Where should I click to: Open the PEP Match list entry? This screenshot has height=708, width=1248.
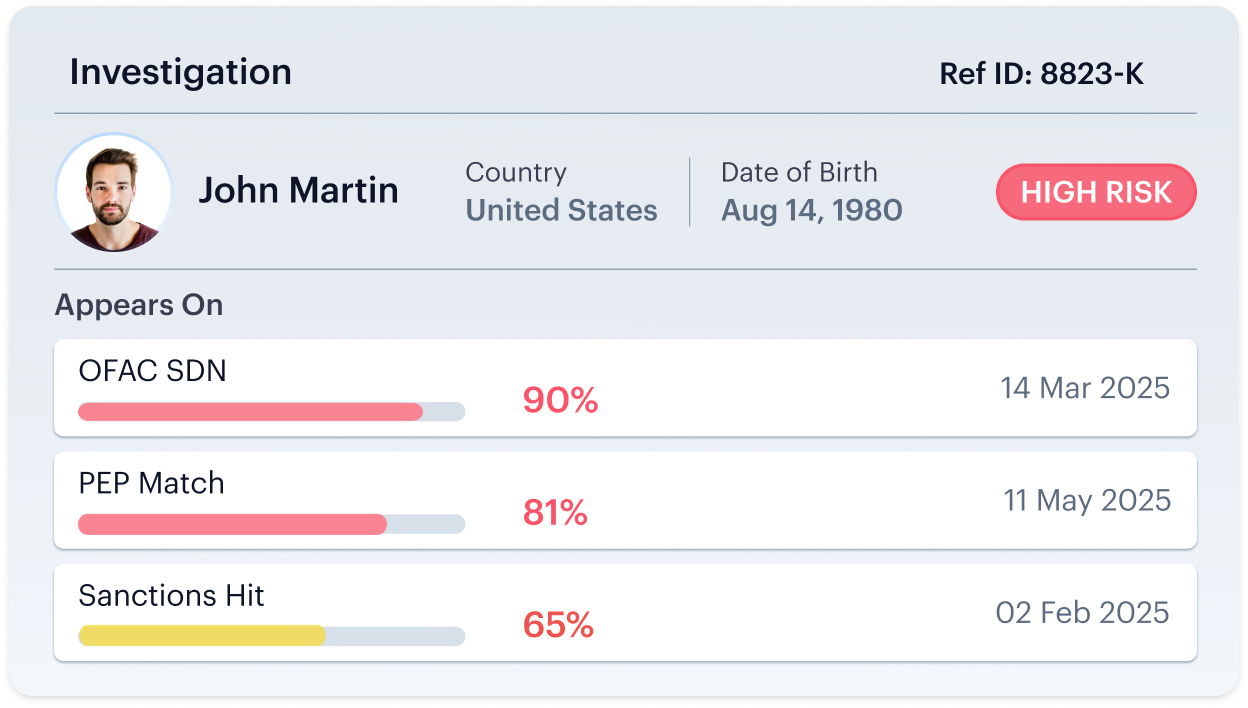[625, 500]
